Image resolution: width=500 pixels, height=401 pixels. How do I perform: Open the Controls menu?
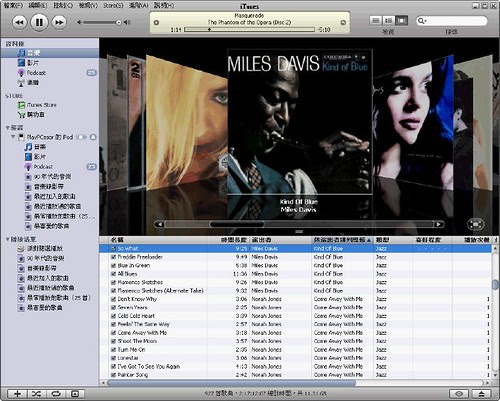point(62,5)
